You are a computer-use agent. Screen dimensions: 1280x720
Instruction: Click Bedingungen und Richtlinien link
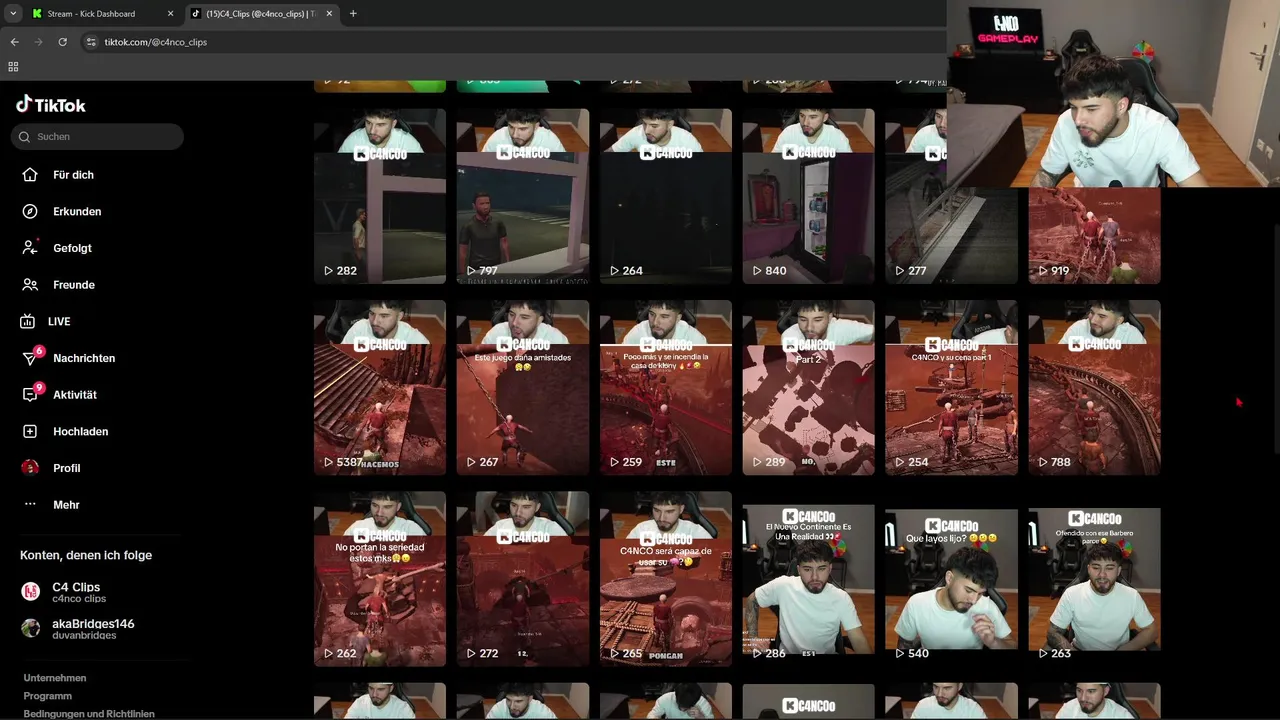89,714
